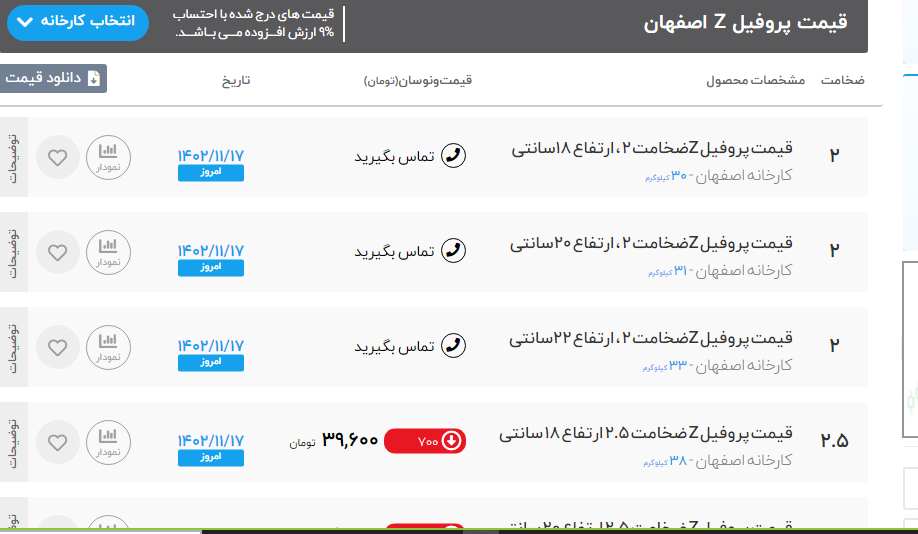Open chart for Z profile 2mm height 22
Screen dimensions: 918x534
pos(108,347)
